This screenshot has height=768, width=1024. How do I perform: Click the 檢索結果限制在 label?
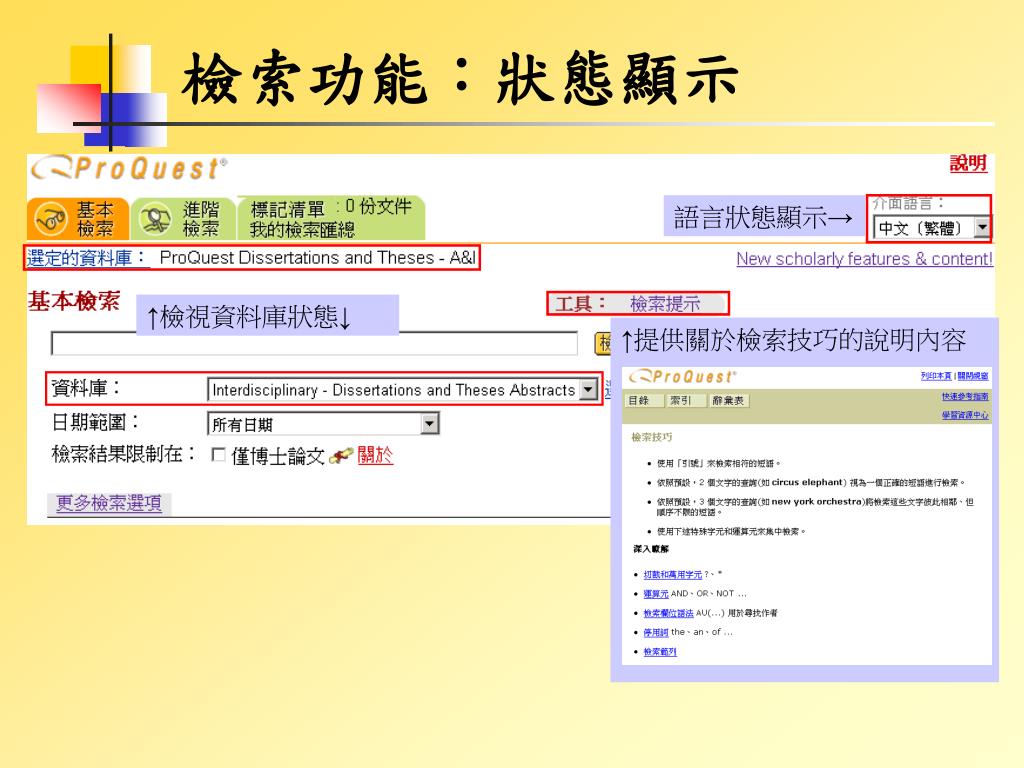click(x=123, y=454)
